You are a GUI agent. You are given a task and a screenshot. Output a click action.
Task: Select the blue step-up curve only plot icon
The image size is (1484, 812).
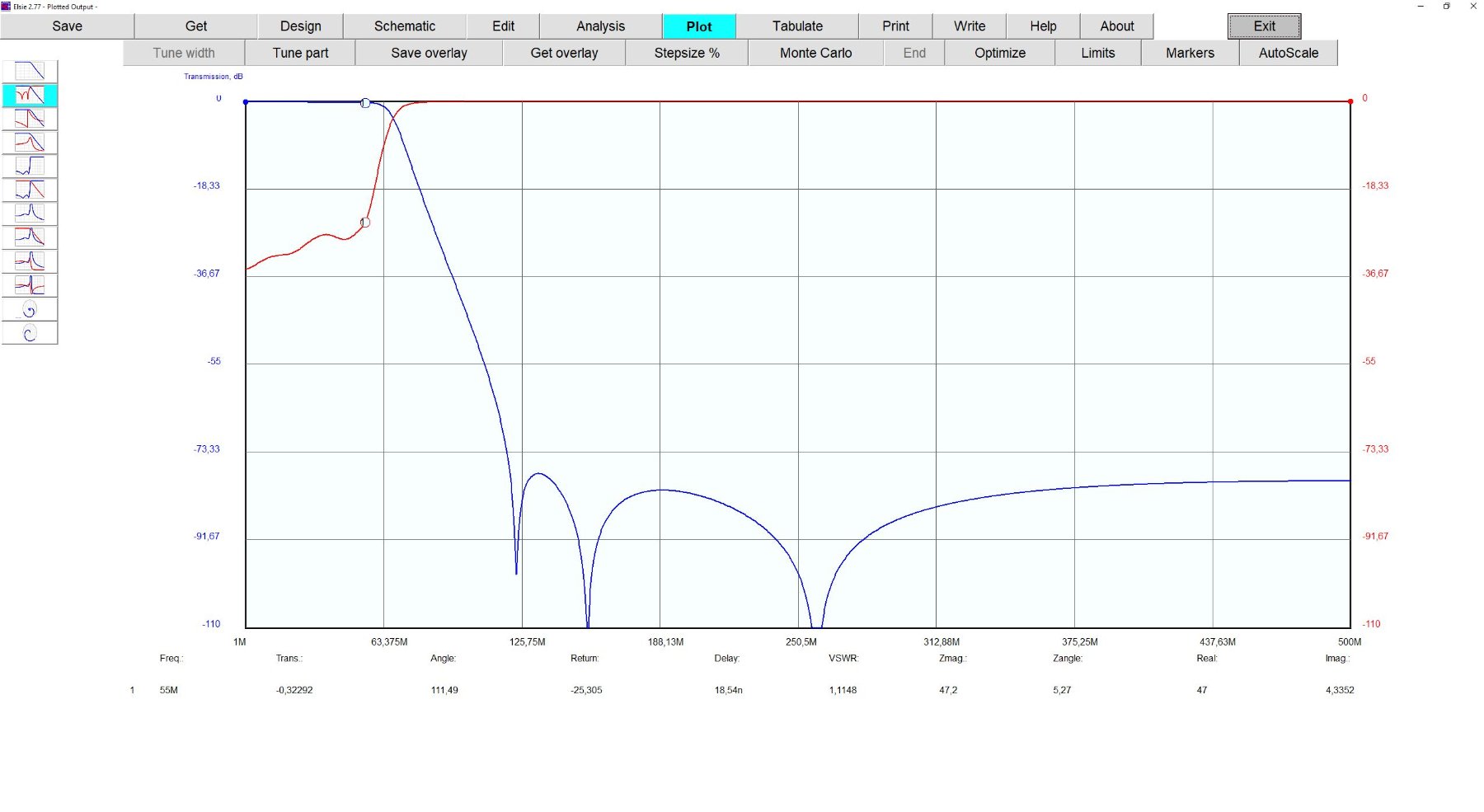(x=30, y=166)
